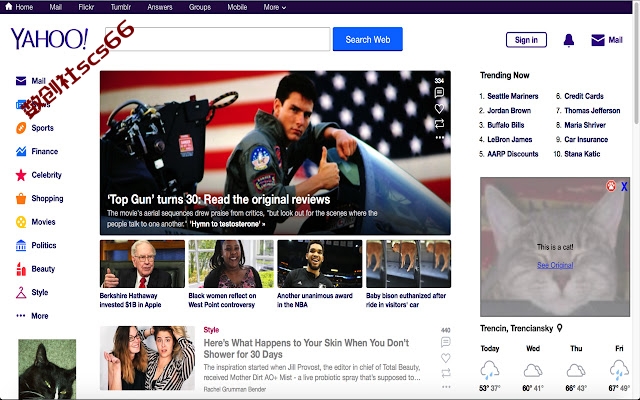Click the Home icon in top bar
This screenshot has width=640, height=400.
(x=9, y=7)
